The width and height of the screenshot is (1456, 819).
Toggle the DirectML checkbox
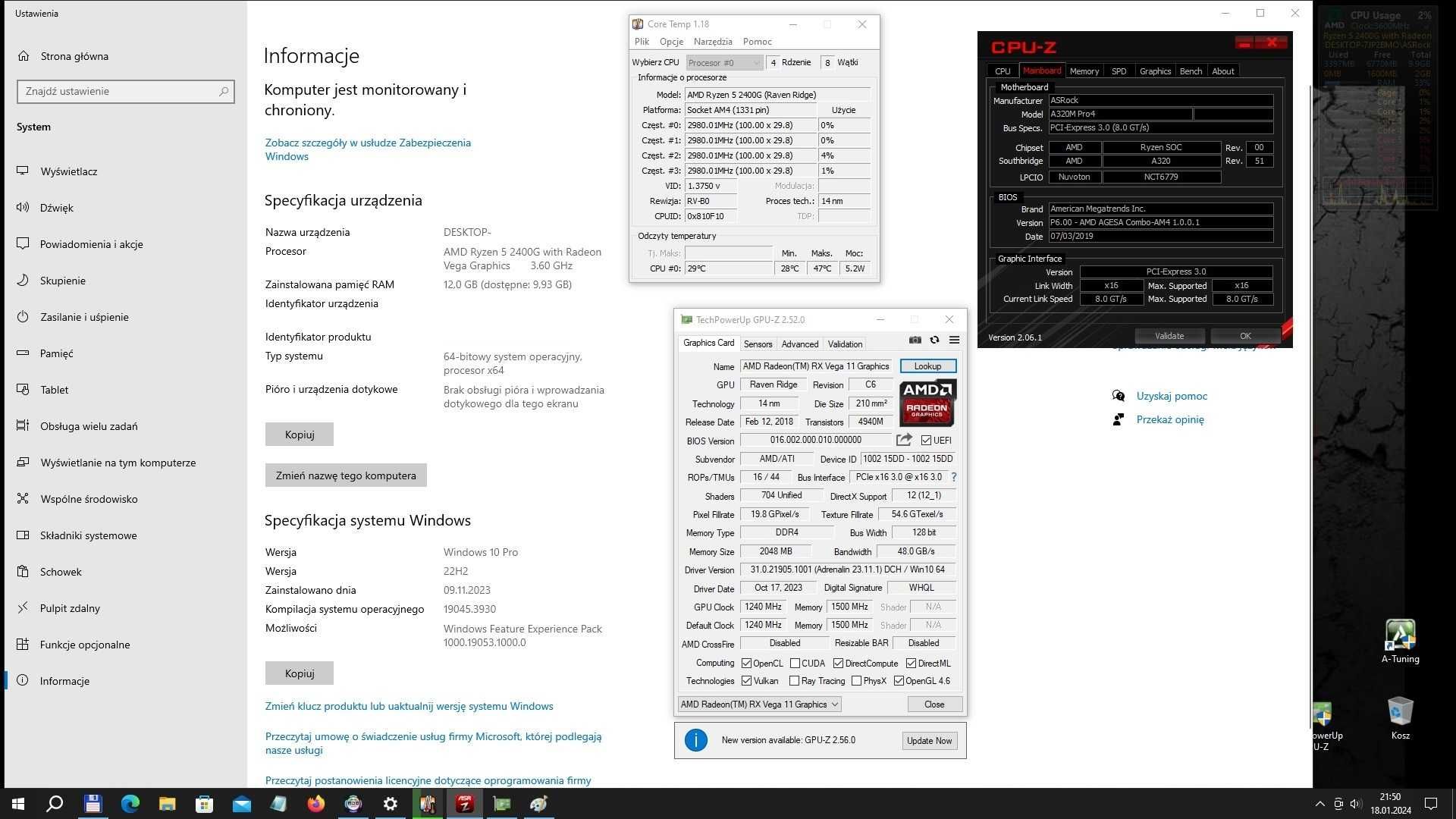pyautogui.click(x=911, y=663)
